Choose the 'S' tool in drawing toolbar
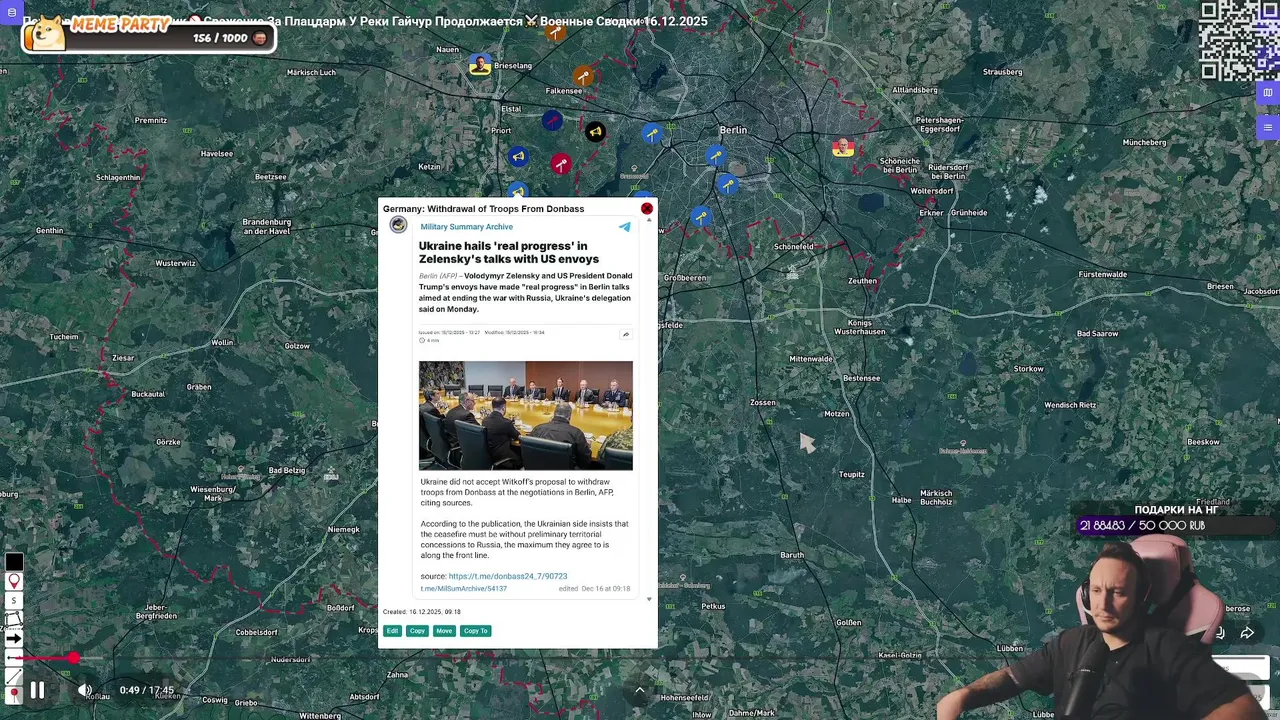1280x720 pixels. 14,600
